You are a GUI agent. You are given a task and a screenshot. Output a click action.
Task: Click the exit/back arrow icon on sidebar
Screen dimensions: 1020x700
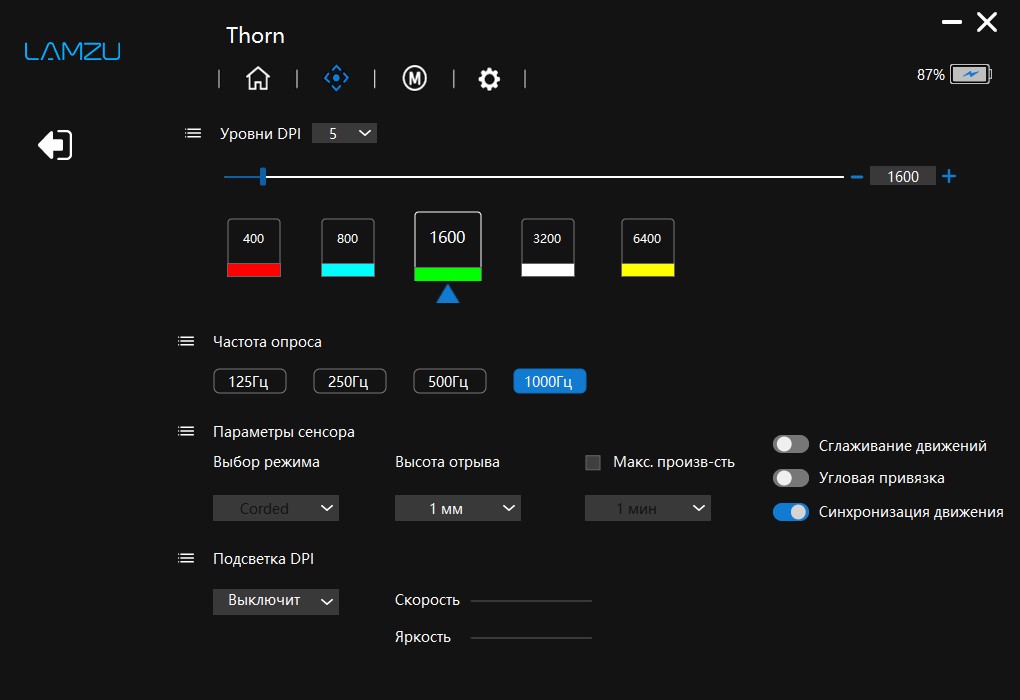tap(55, 145)
